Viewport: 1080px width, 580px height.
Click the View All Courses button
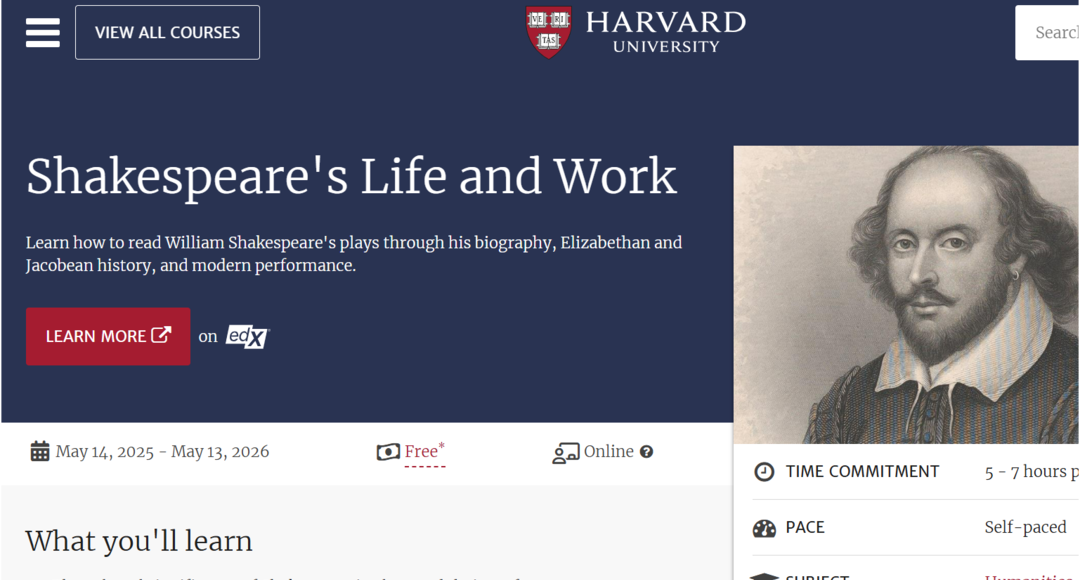pos(167,32)
